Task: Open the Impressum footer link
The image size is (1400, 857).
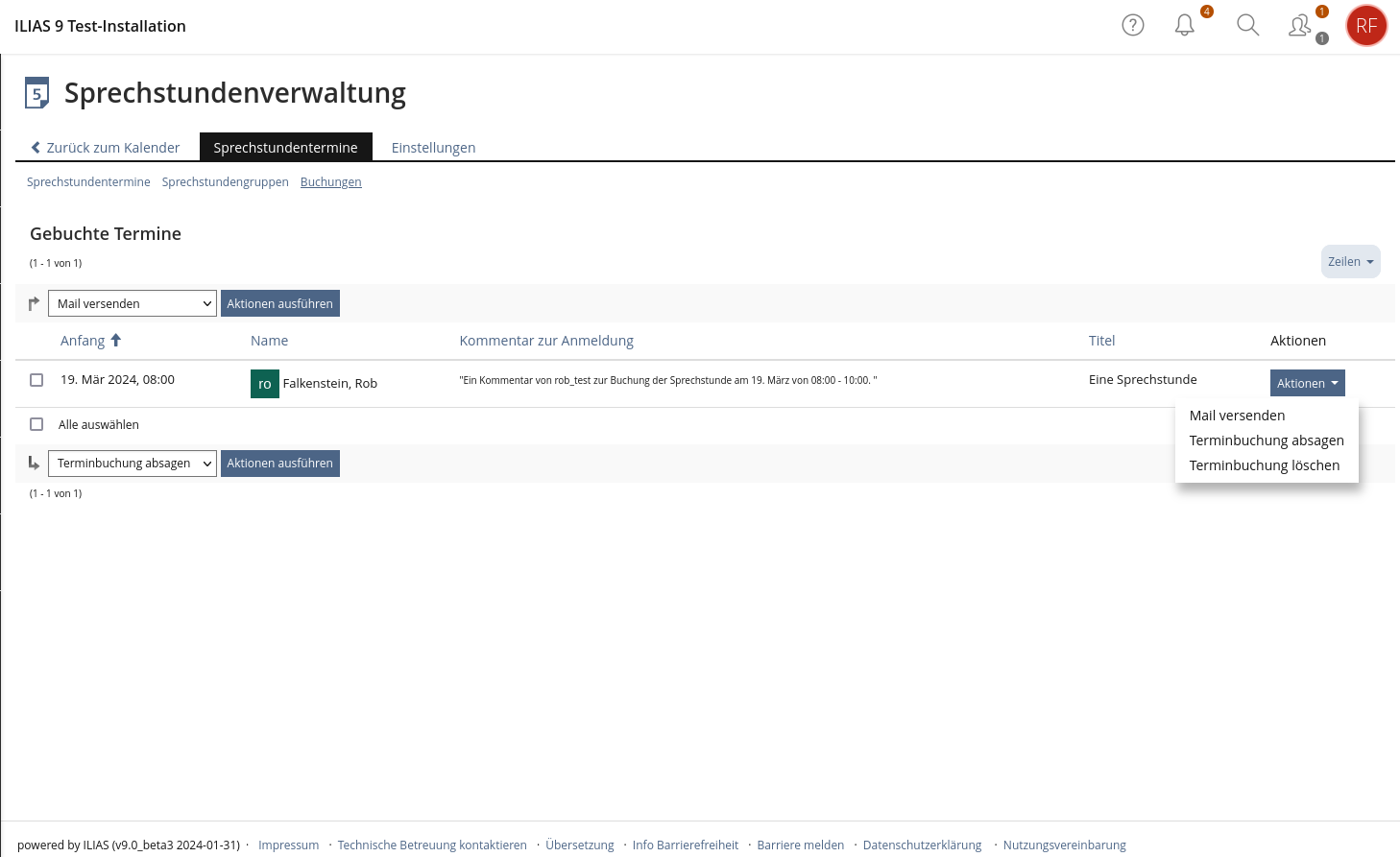Action: coord(288,845)
